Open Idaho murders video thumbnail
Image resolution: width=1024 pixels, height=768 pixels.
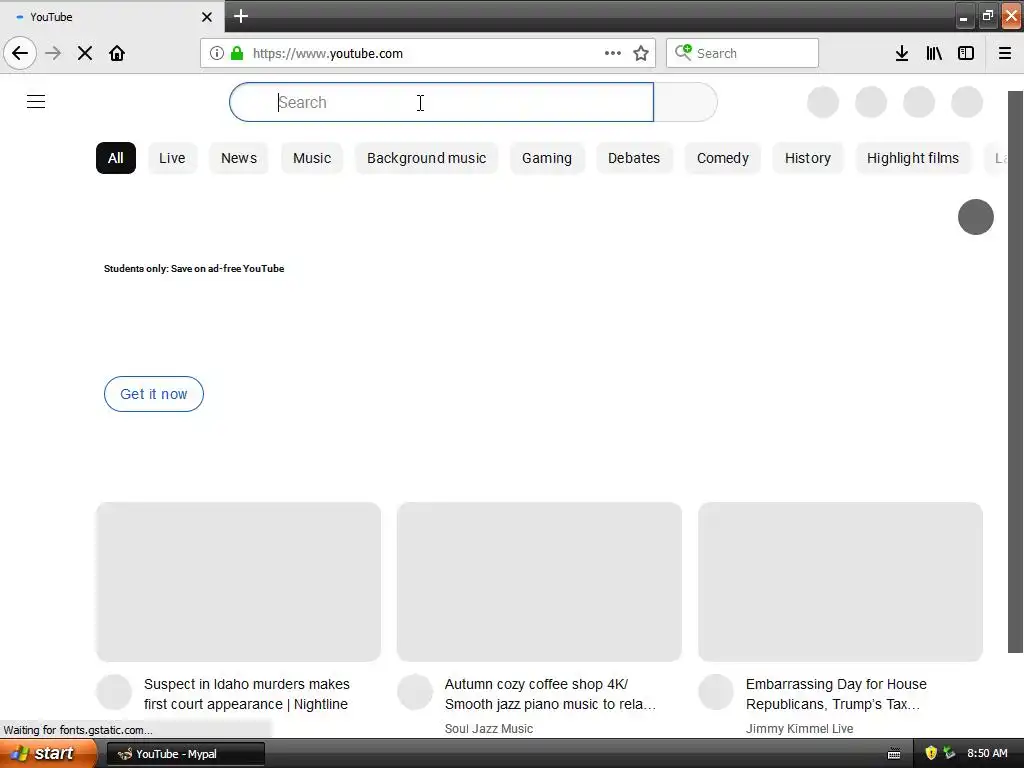[x=238, y=582]
